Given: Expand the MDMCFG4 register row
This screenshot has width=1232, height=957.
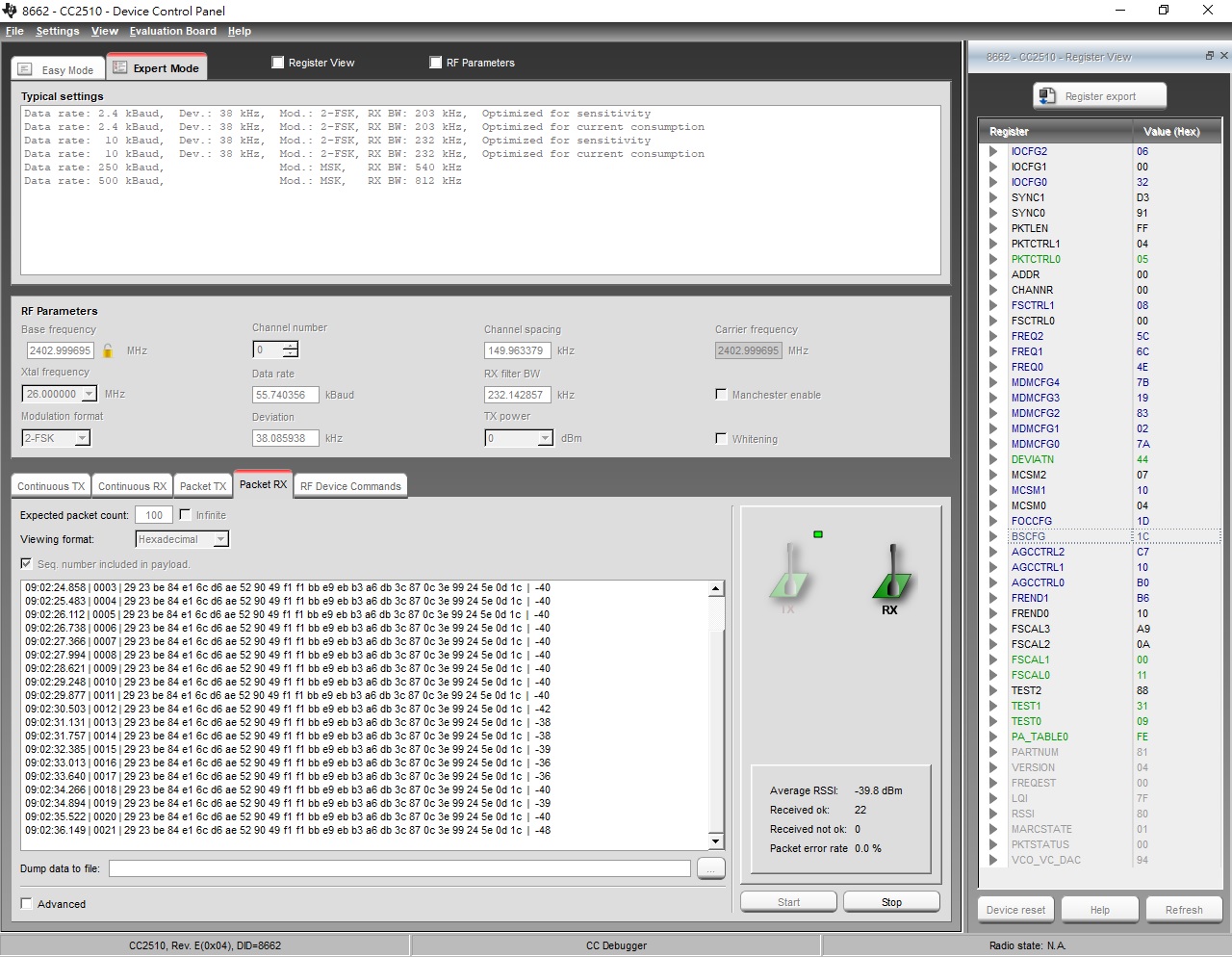Looking at the screenshot, I should (x=993, y=382).
